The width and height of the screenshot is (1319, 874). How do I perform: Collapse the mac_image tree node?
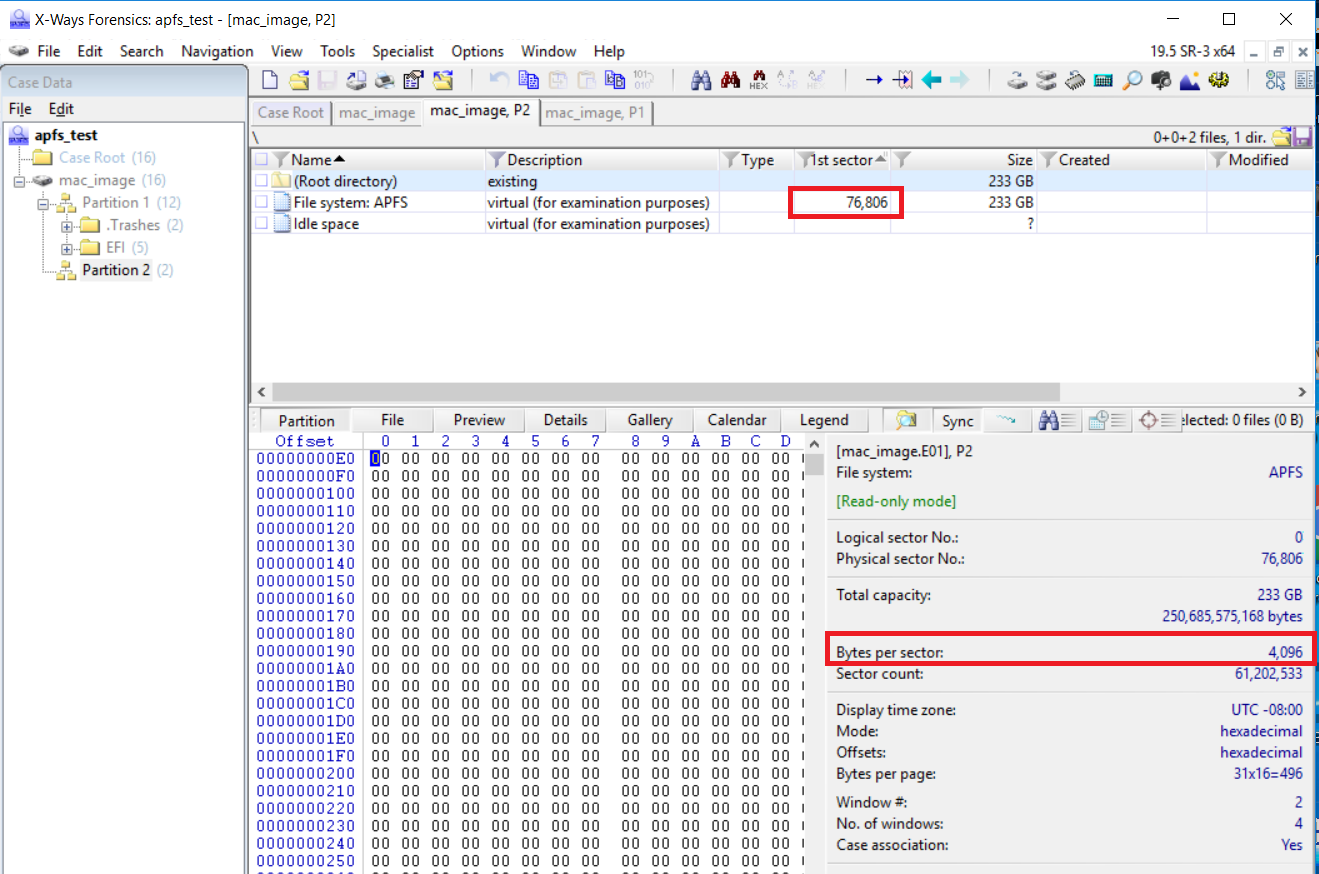(20, 181)
